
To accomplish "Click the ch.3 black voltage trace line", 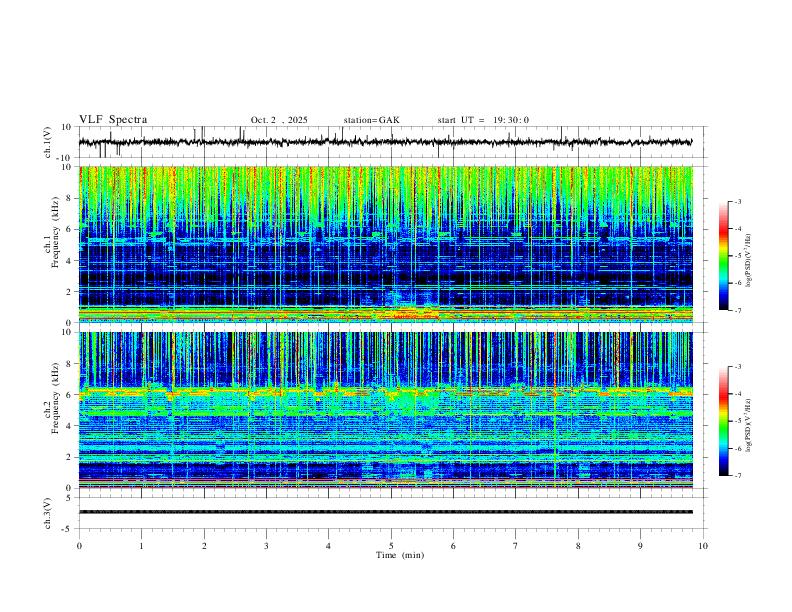I will tap(386, 512).
